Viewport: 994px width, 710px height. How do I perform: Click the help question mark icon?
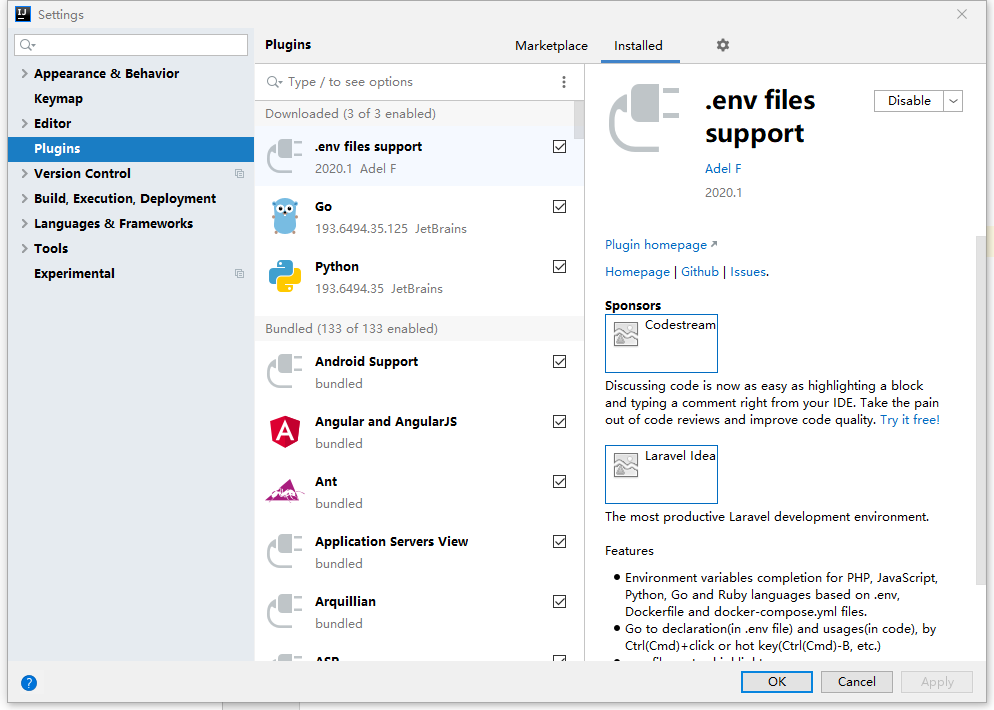(x=29, y=683)
